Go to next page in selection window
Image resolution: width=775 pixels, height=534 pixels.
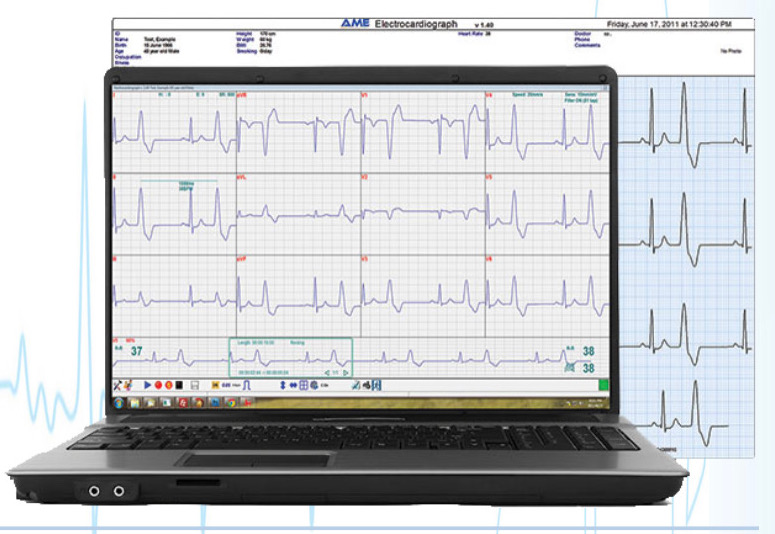pos(346,372)
